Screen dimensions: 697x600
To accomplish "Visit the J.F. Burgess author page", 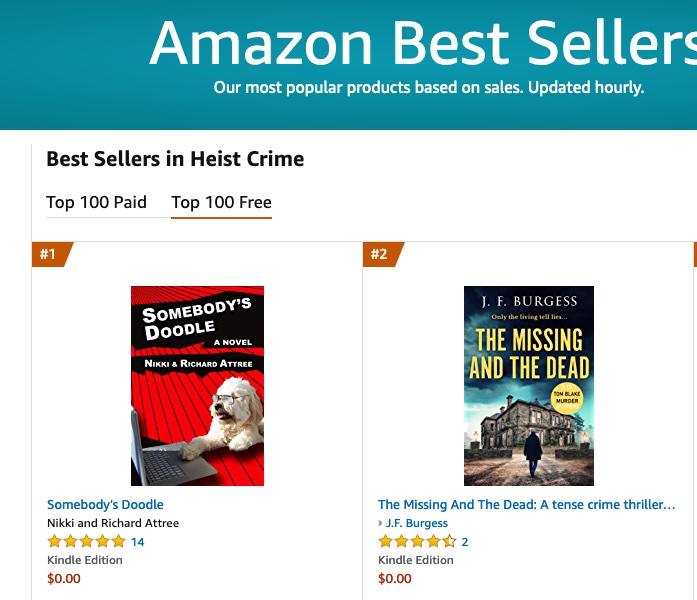I will (417, 523).
